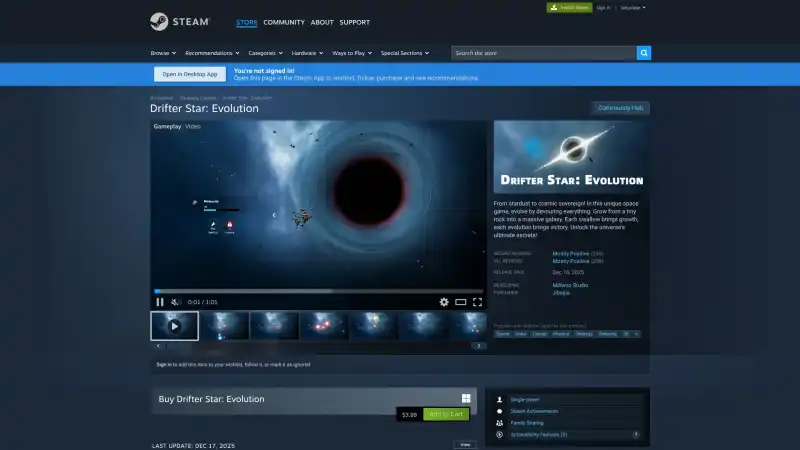Switch the video to fullscreen
The width and height of the screenshot is (800, 450).
pos(477,302)
